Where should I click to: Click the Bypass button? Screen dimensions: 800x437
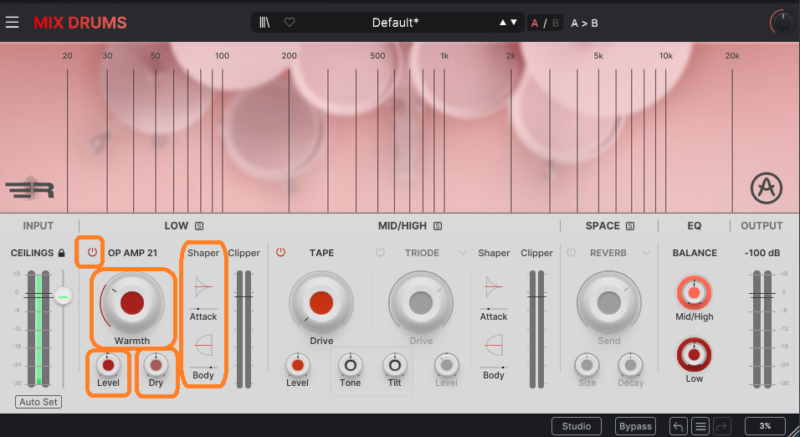(634, 425)
